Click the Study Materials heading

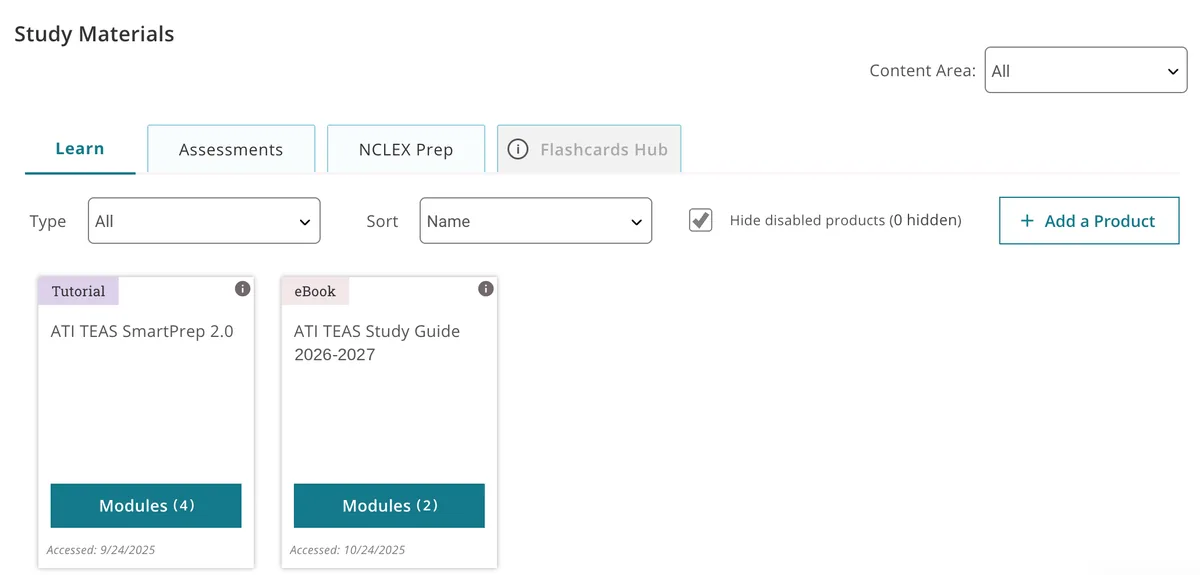pyautogui.click(x=94, y=34)
